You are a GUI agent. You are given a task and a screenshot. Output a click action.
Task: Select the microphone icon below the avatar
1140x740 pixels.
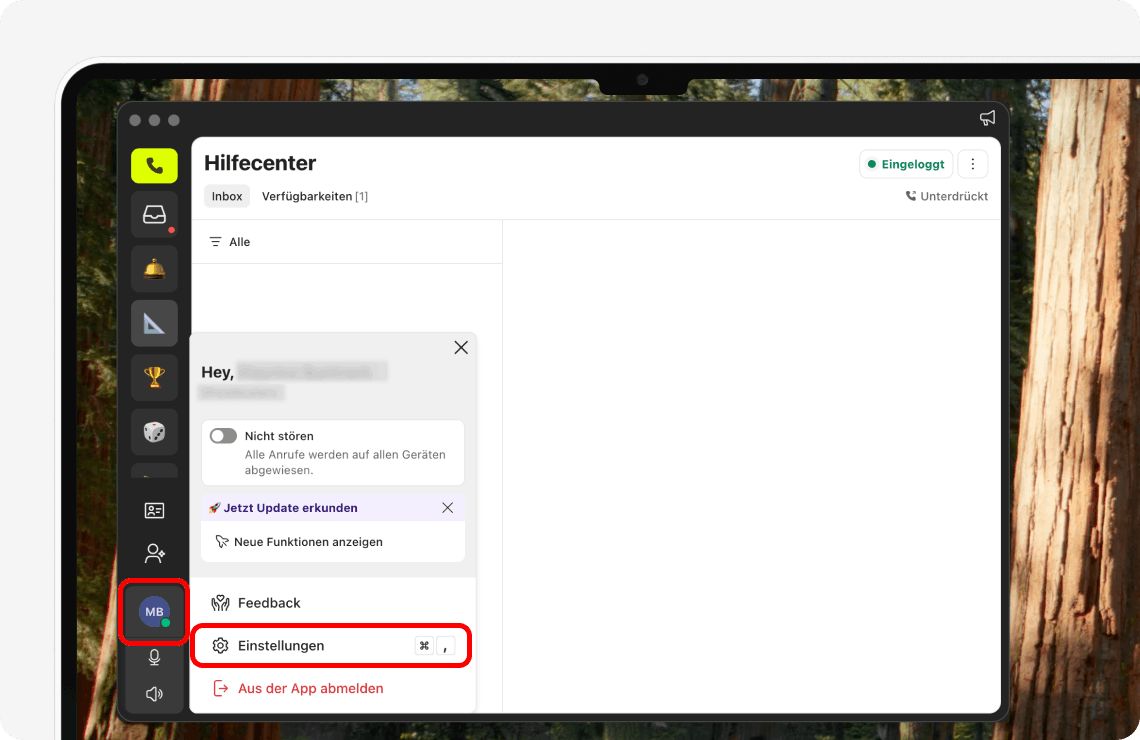154,657
